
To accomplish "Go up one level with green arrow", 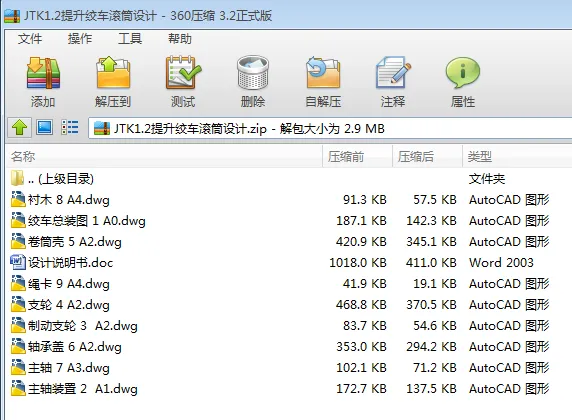I will (19, 128).
